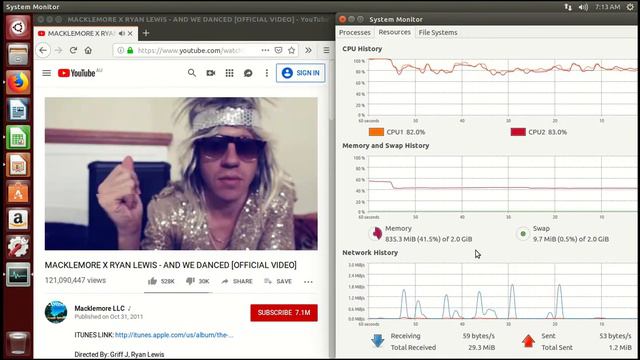Open page actions three-dot menu
Screen dimensions: 640x360
pyautogui.click(x=265, y=50)
